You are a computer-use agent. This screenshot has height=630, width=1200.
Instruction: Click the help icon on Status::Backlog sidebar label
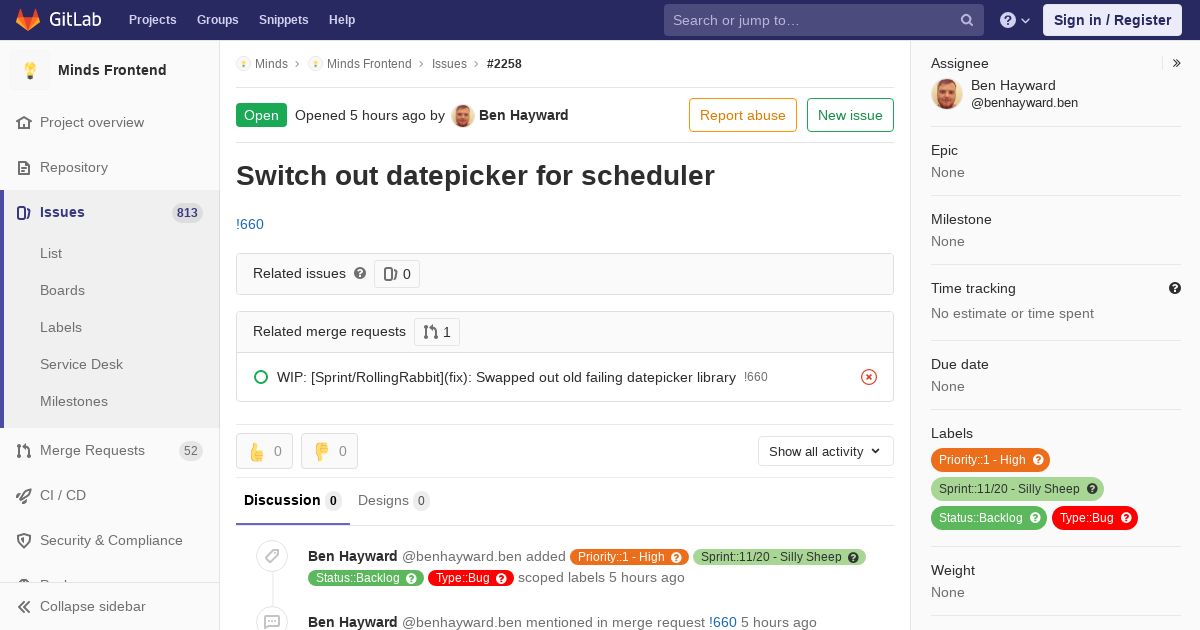click(1035, 518)
